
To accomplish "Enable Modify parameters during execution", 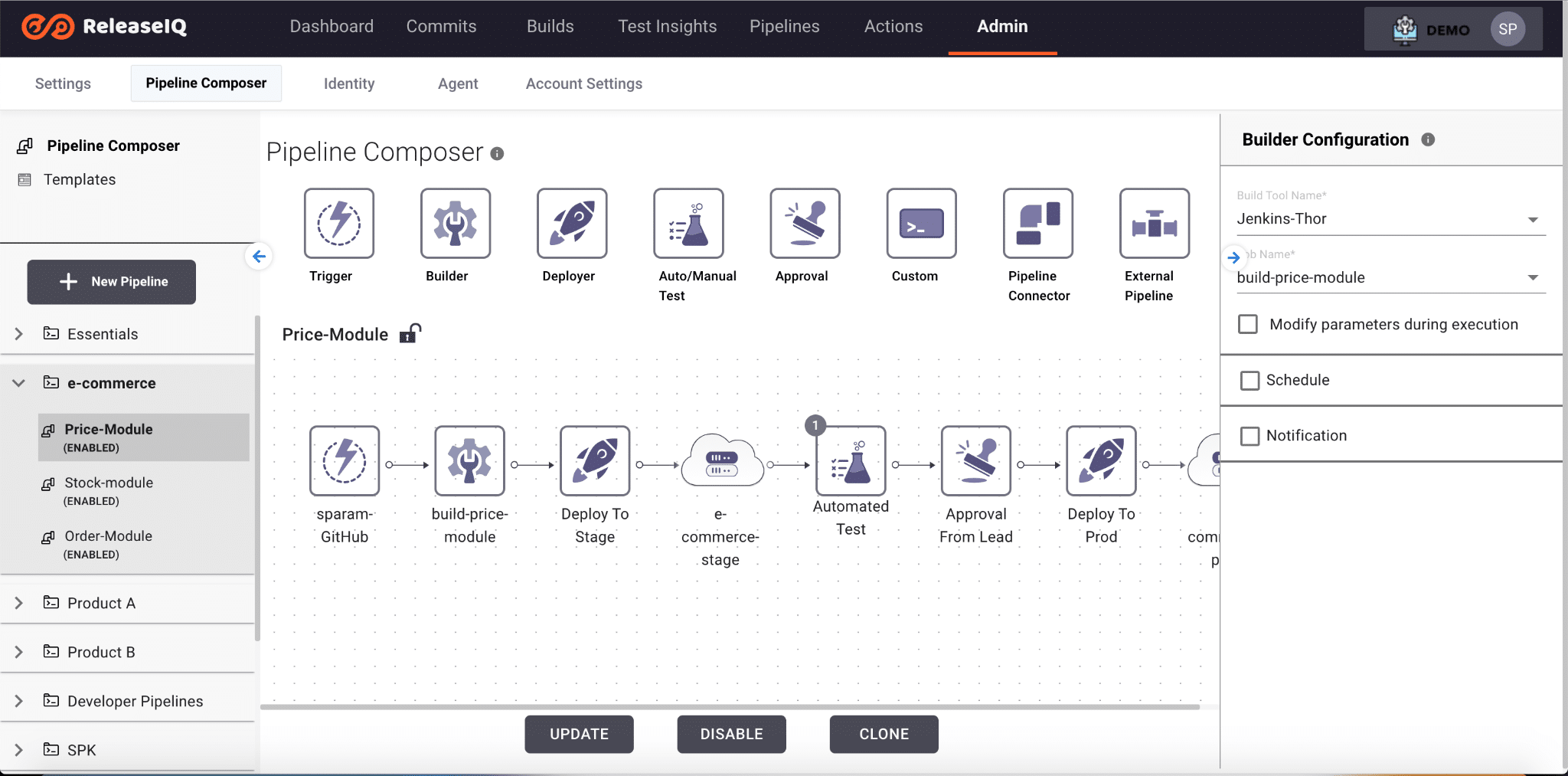I will [x=1248, y=324].
